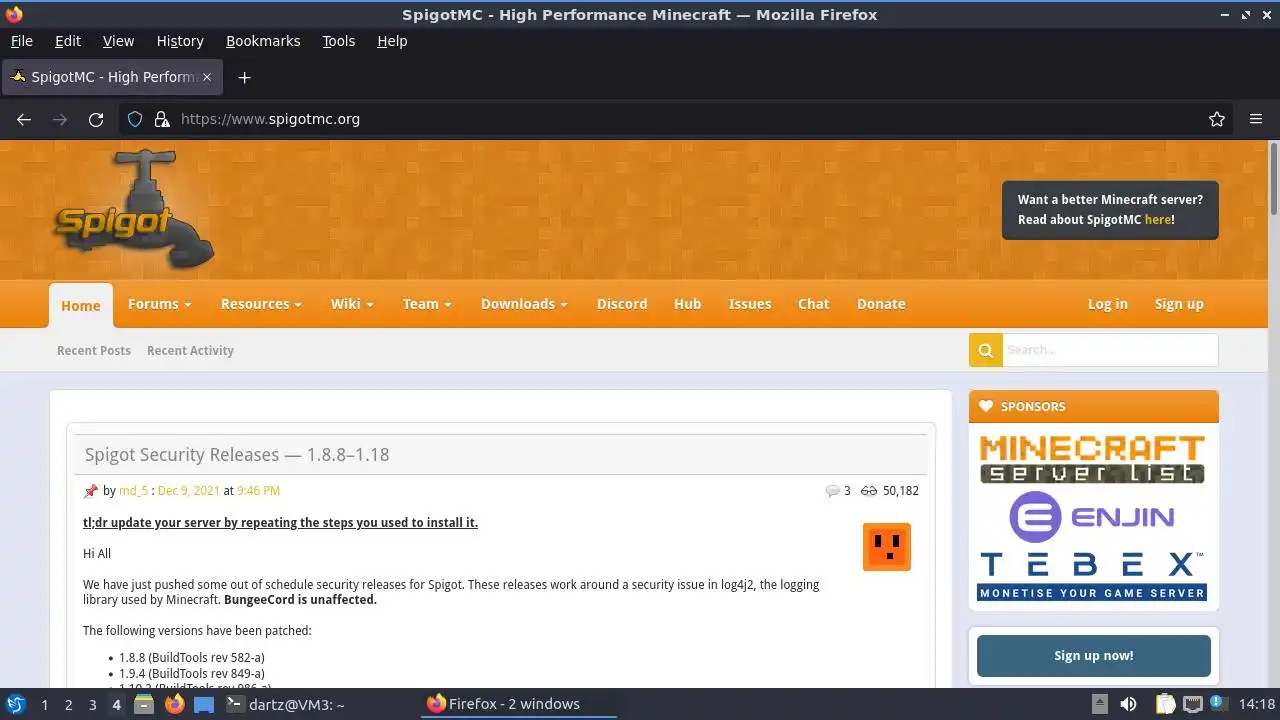Open the Hub navigation link

coord(687,304)
